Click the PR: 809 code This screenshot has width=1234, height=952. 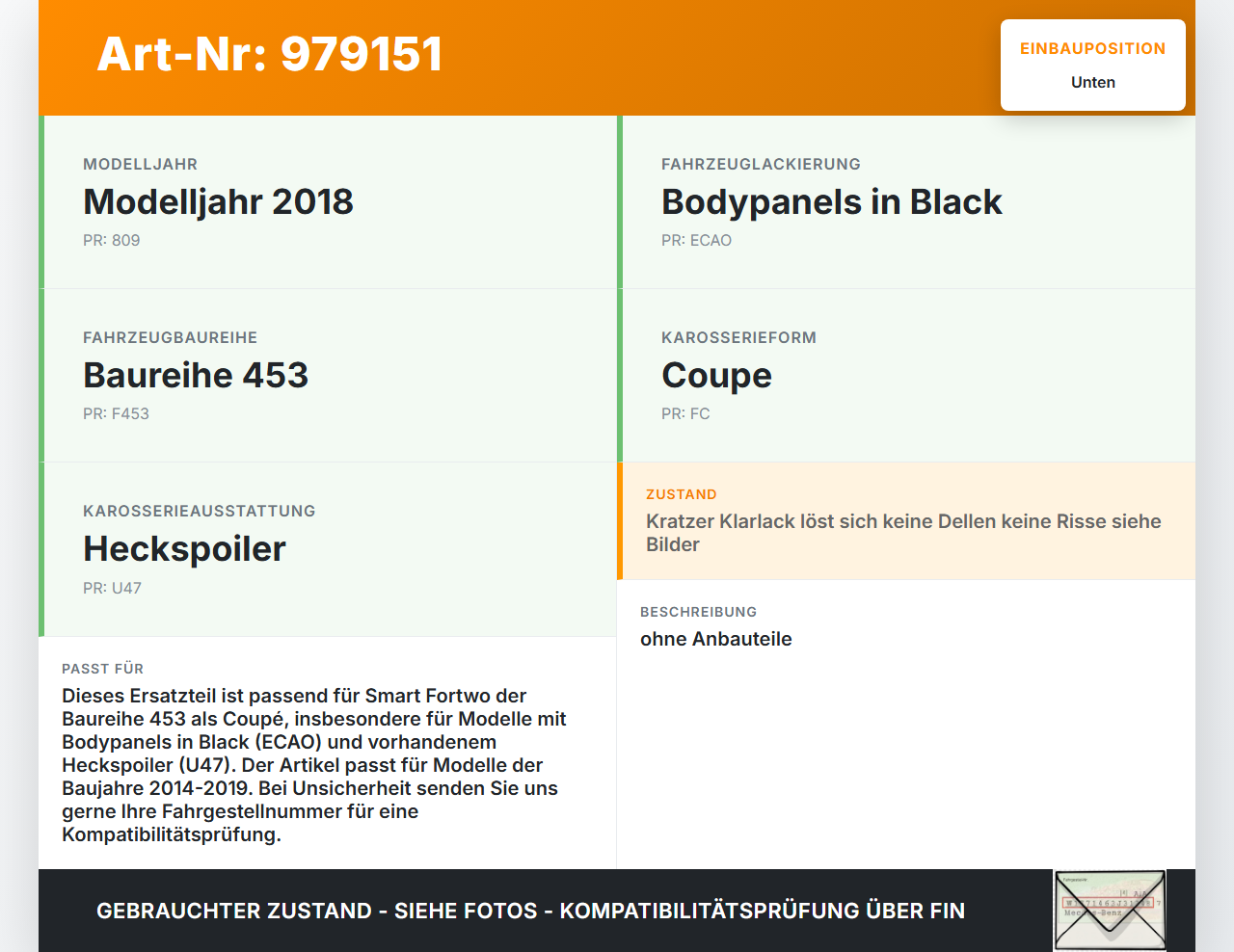point(112,241)
